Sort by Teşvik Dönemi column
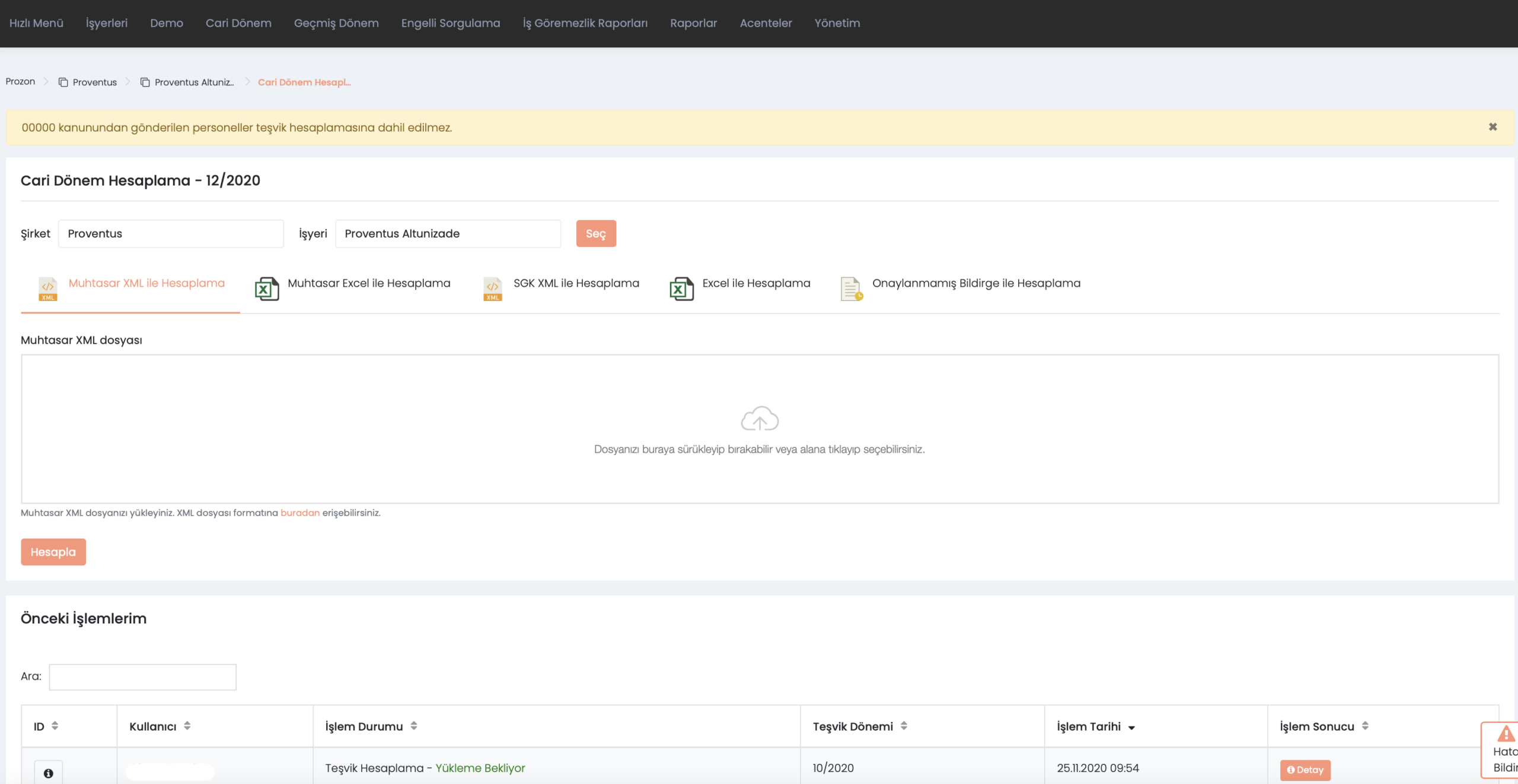 (x=904, y=726)
